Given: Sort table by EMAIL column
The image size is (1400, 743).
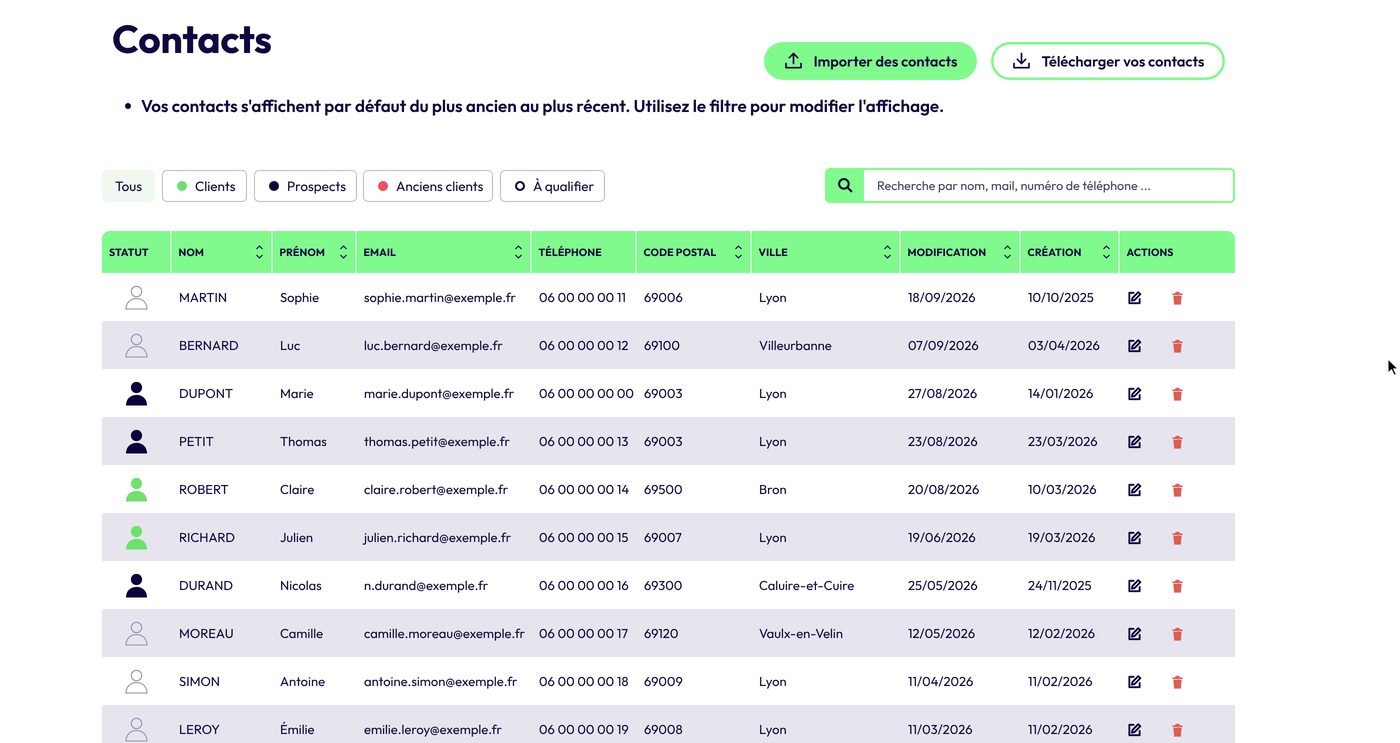Looking at the screenshot, I should (518, 252).
